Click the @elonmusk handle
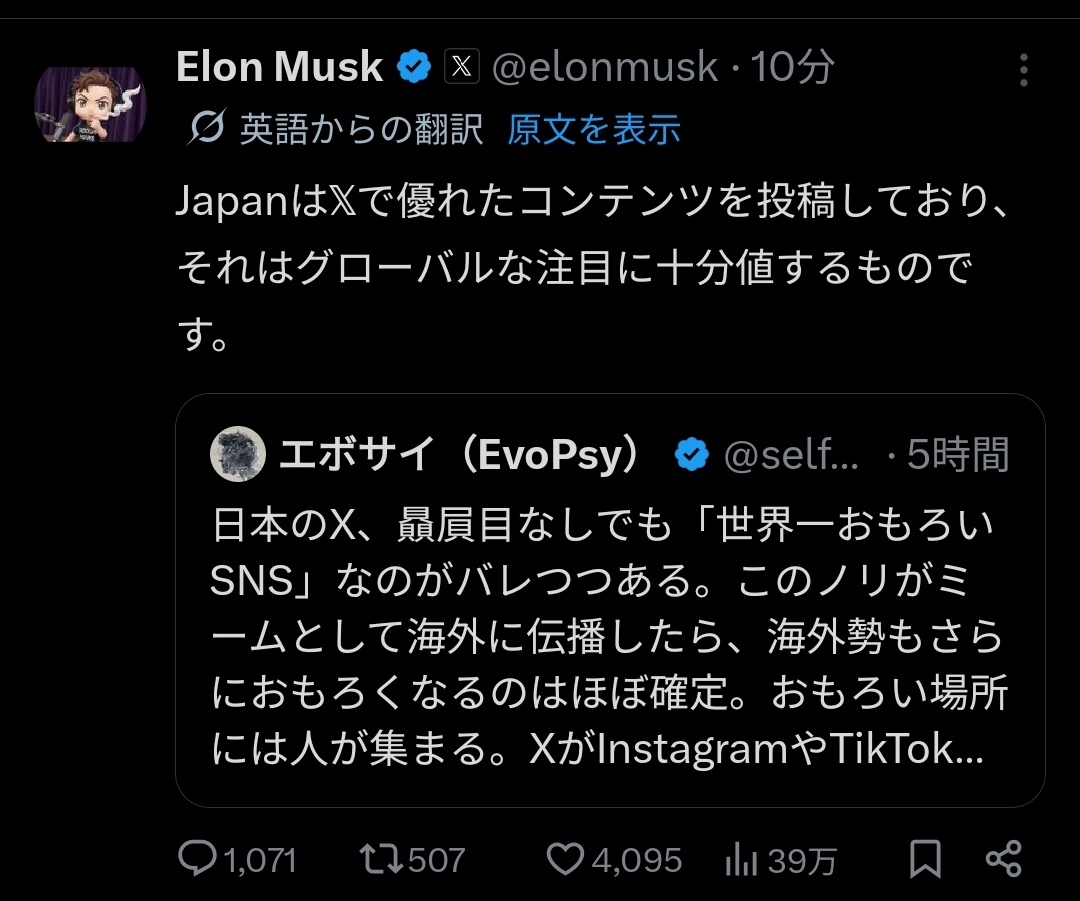This screenshot has width=1080, height=901. (x=607, y=68)
